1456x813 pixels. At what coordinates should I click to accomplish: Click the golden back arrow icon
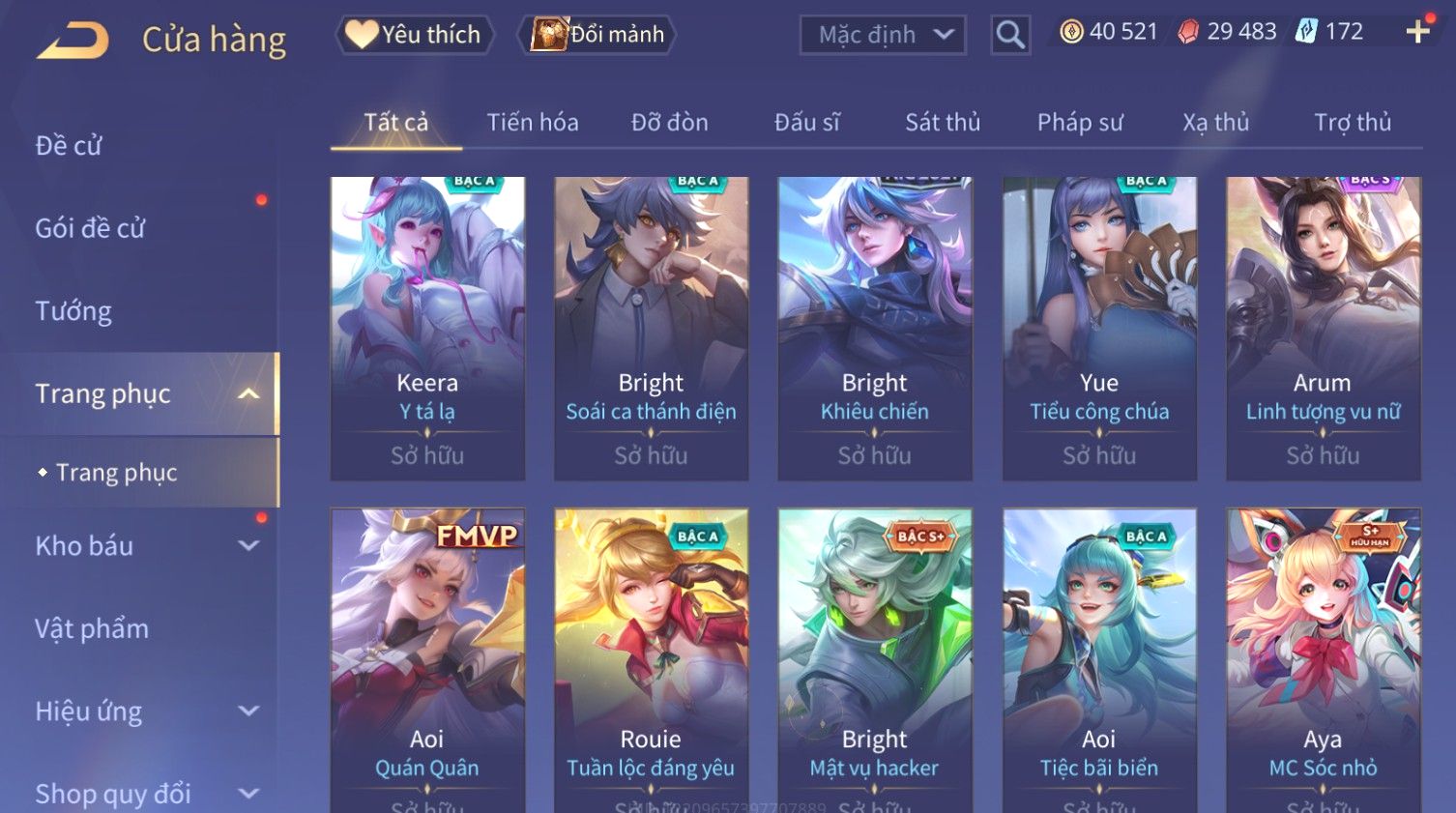click(73, 41)
